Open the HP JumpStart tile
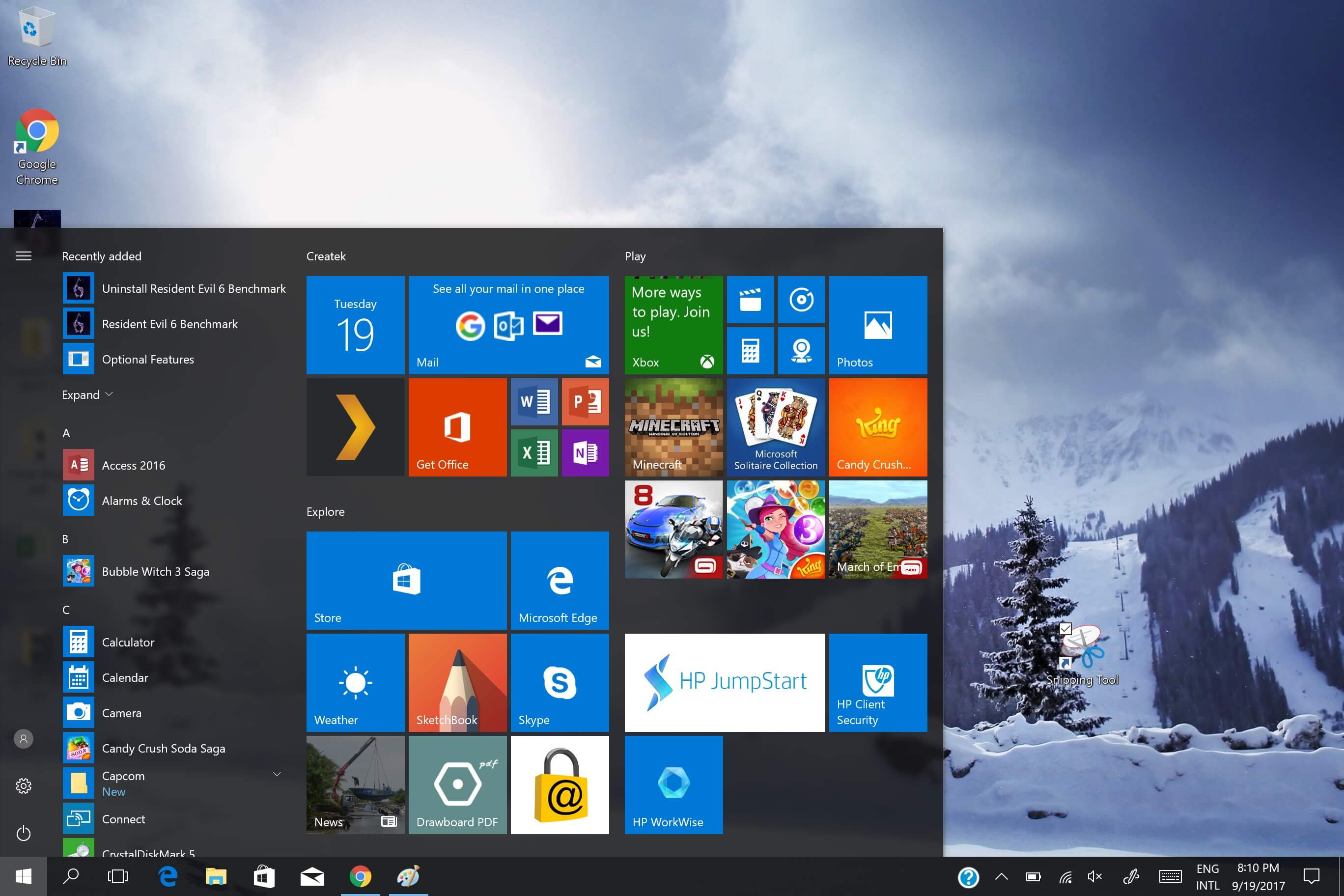 point(725,682)
